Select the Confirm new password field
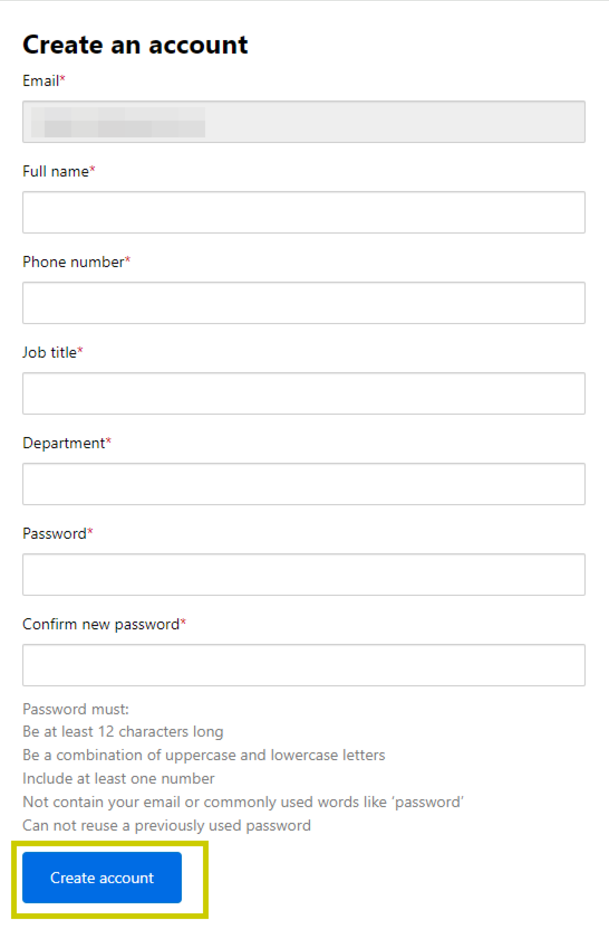The width and height of the screenshot is (609, 946). tap(303, 665)
